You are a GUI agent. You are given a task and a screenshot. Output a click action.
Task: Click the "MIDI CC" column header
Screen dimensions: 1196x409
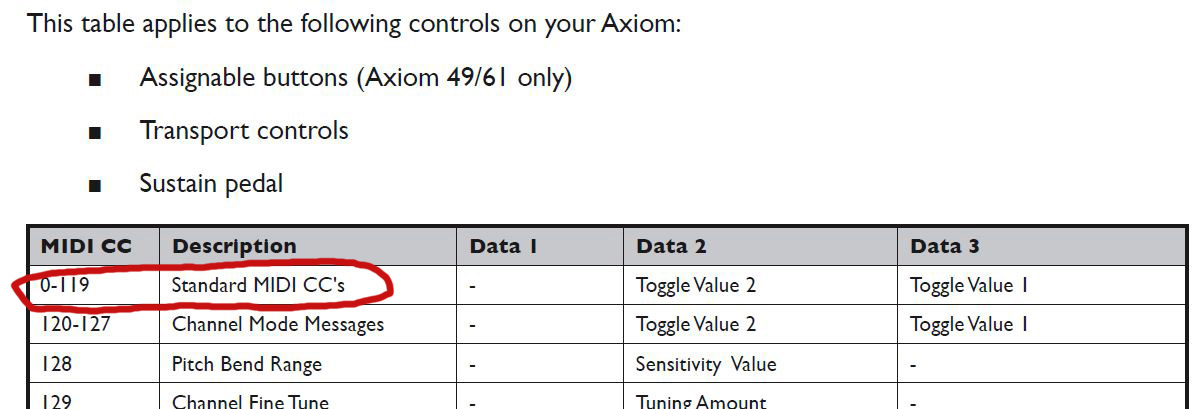[86, 246]
